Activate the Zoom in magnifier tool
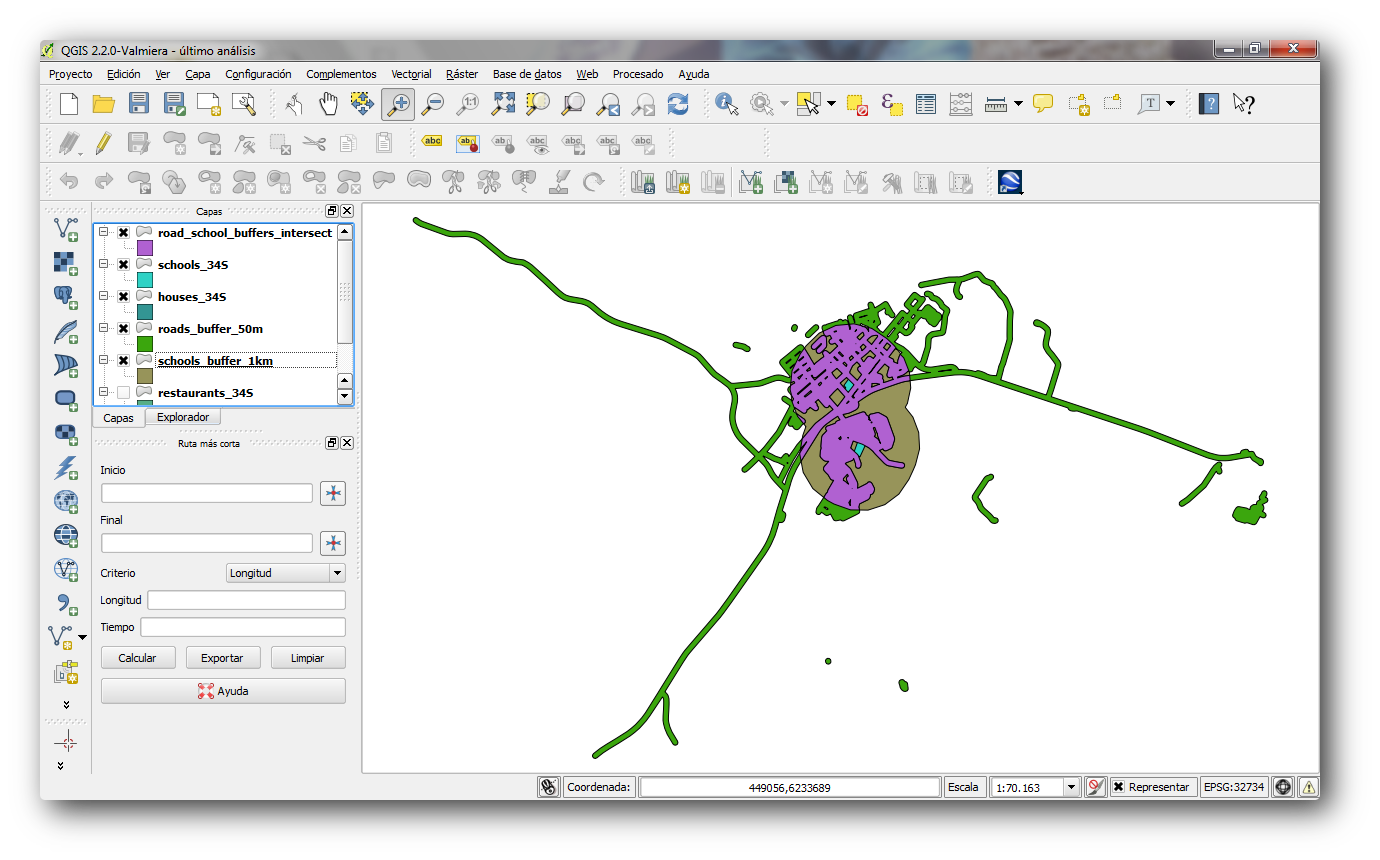The height and width of the screenshot is (860, 1380). 398,103
